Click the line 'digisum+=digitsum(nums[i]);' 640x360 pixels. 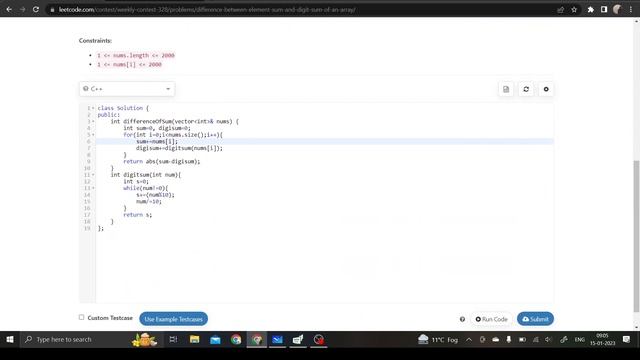click(179, 148)
